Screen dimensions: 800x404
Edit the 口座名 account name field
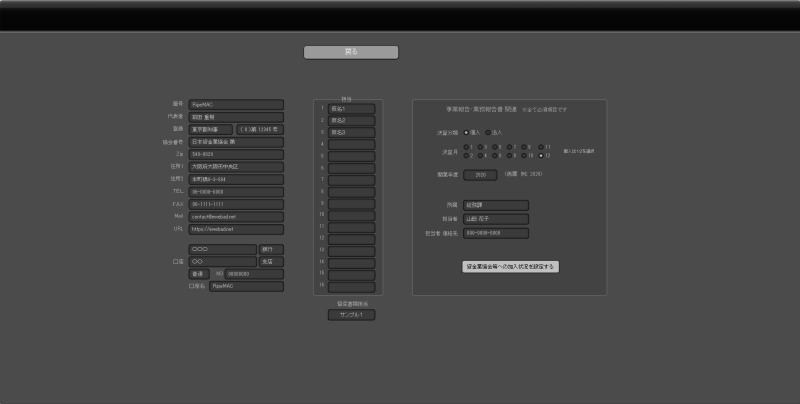click(x=246, y=286)
